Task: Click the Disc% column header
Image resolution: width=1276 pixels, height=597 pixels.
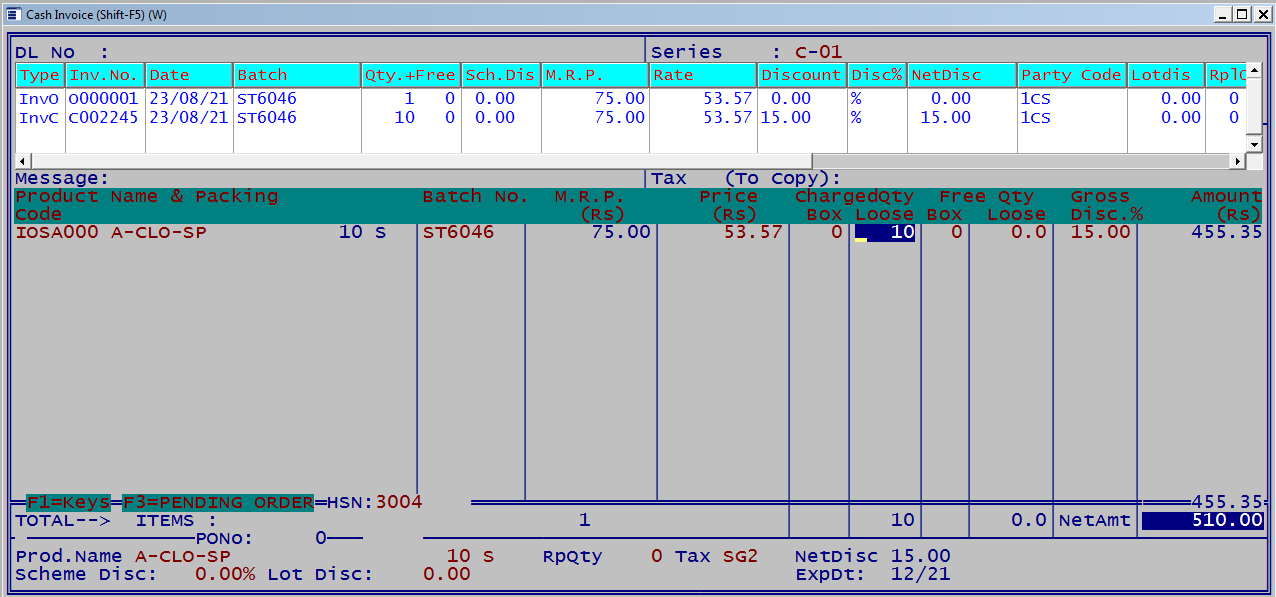Action: [877, 75]
